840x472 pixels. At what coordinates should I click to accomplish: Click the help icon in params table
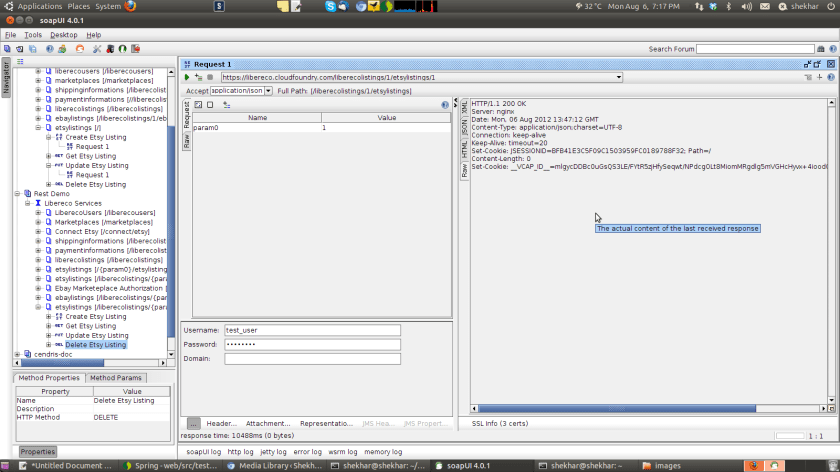coord(445,104)
